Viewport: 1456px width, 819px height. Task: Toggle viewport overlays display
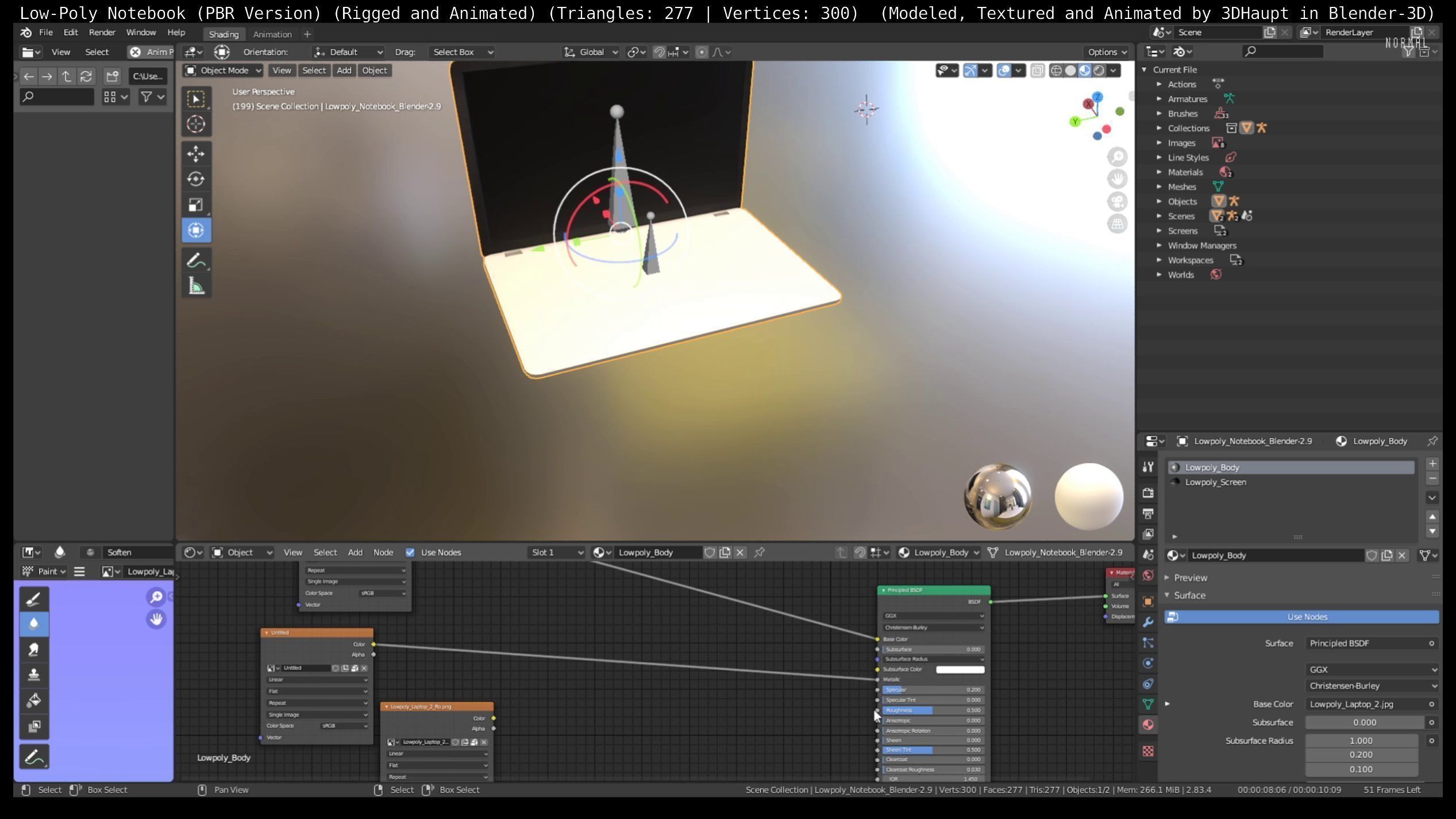(x=1004, y=71)
